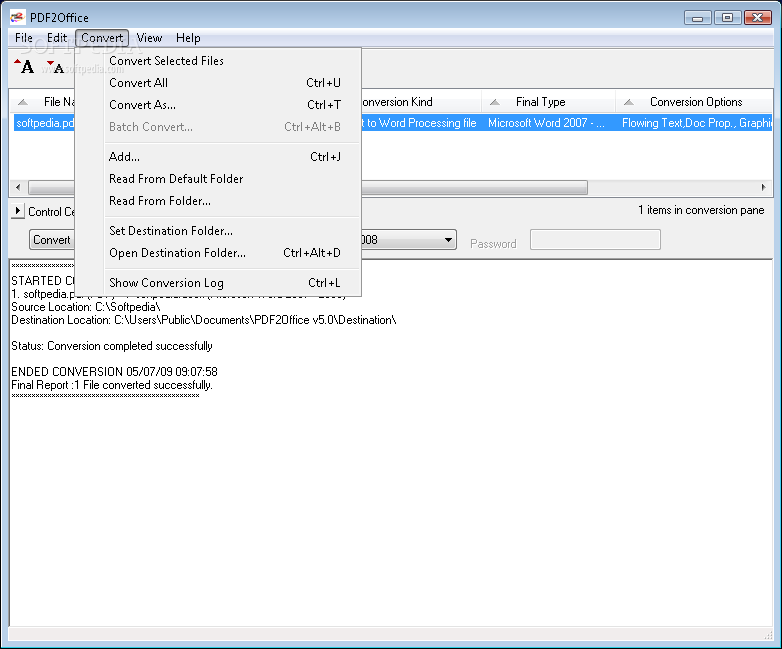Click the increase font size icon
Image resolution: width=782 pixels, height=649 pixels.
pos(24,66)
